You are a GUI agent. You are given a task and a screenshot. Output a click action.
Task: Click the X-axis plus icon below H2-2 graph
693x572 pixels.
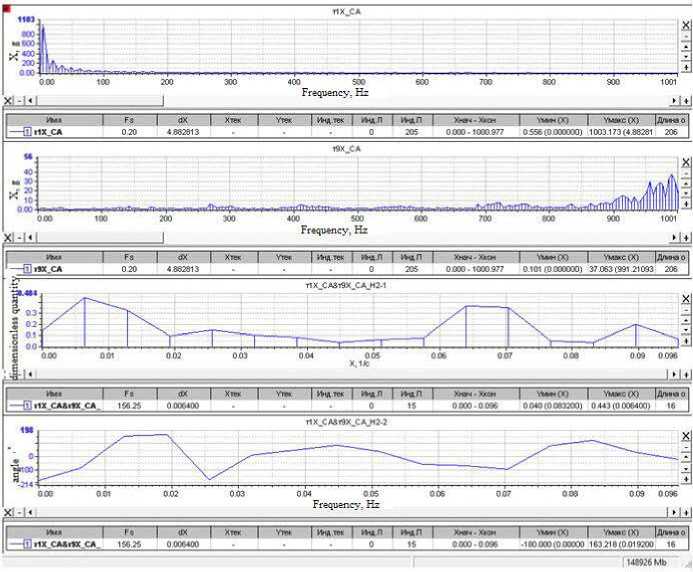coord(685,512)
